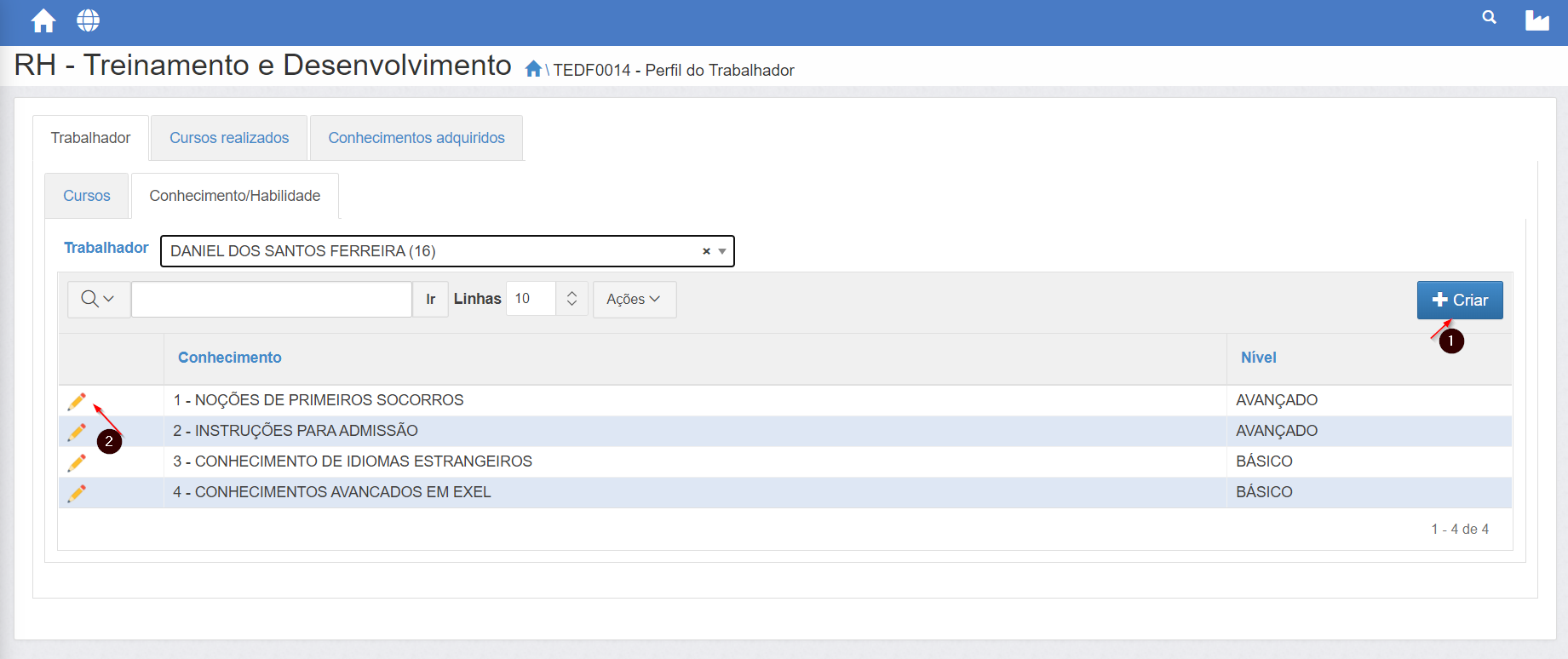Go to home via top bar house icon
The height and width of the screenshot is (659, 1568).
point(43,20)
